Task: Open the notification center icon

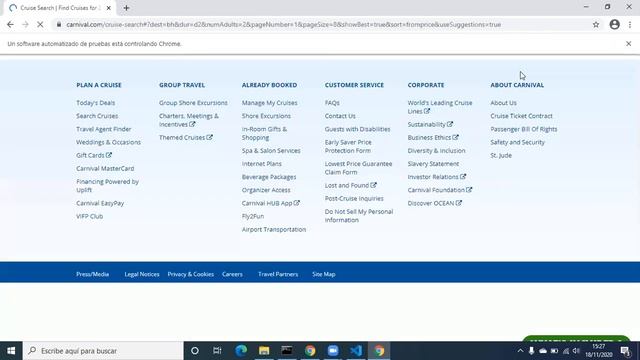Action: [625, 351]
